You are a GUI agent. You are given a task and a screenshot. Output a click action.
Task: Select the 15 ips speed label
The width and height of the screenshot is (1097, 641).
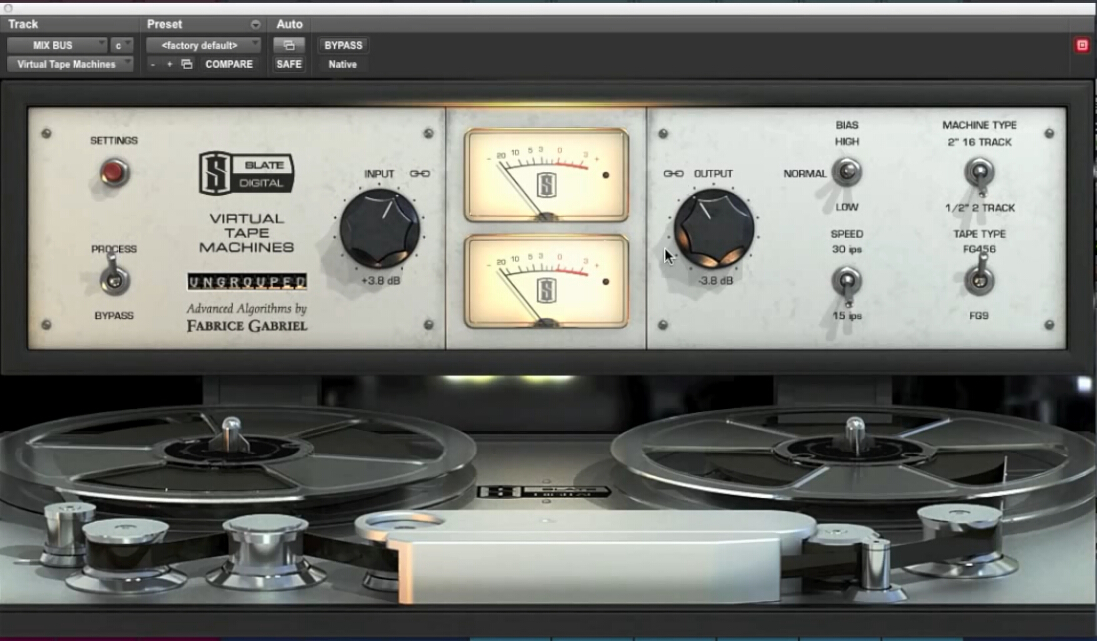pyautogui.click(x=847, y=316)
